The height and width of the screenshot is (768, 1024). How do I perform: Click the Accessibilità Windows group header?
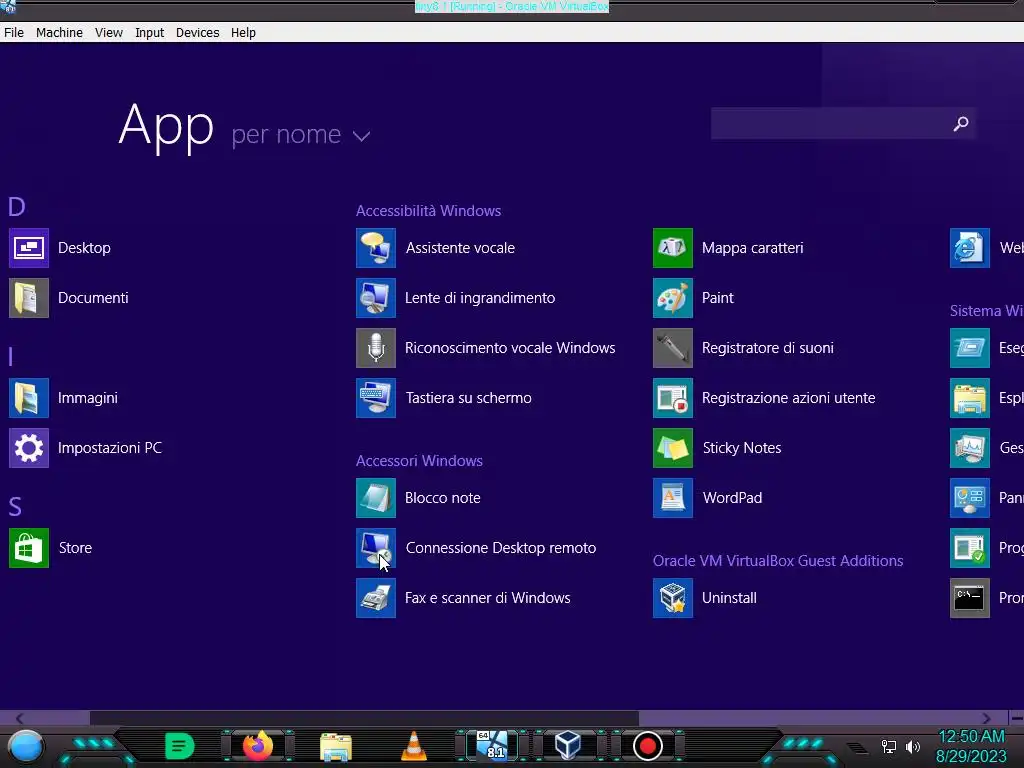tap(428, 211)
